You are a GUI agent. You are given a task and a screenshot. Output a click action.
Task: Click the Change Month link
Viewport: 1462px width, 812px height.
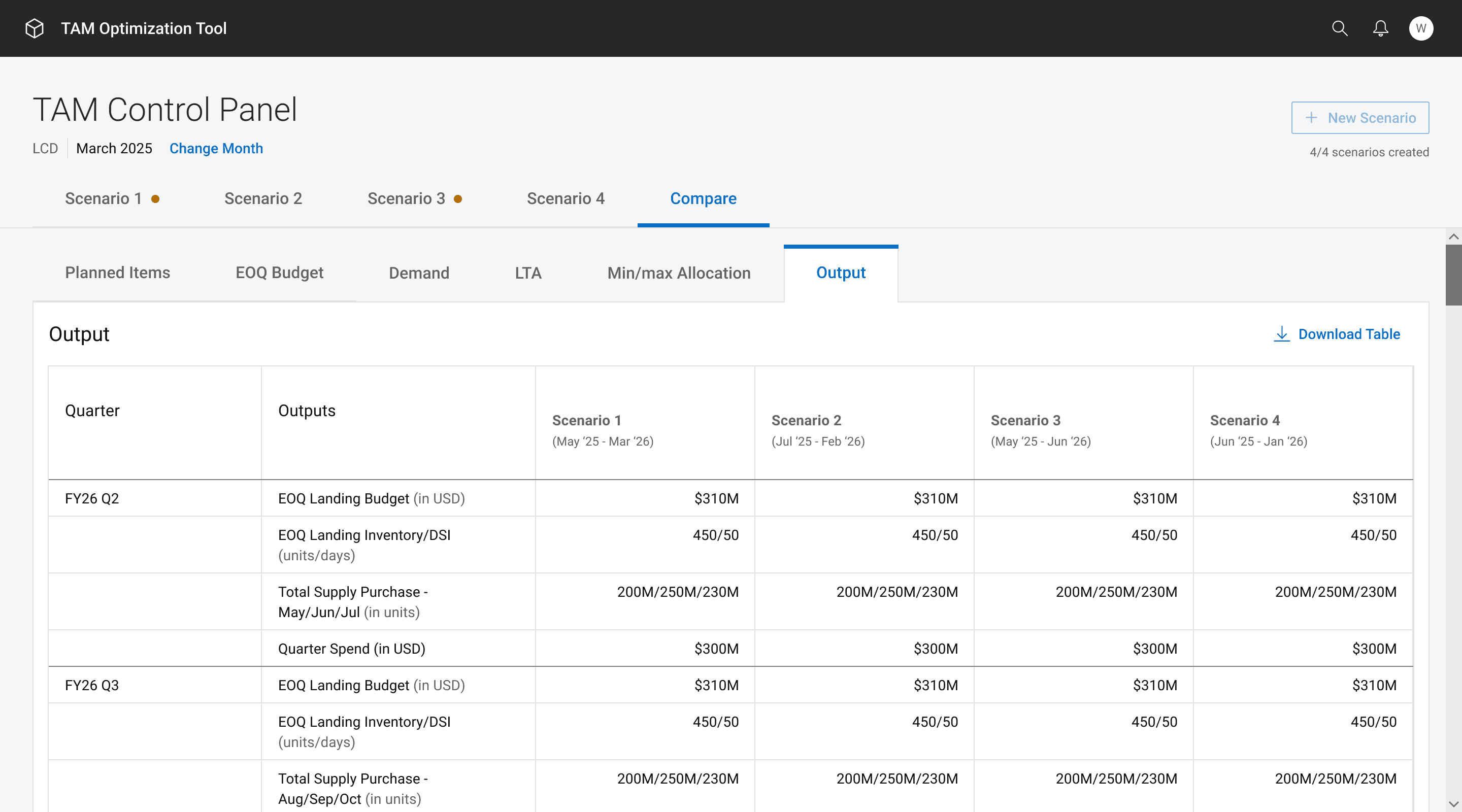216,149
